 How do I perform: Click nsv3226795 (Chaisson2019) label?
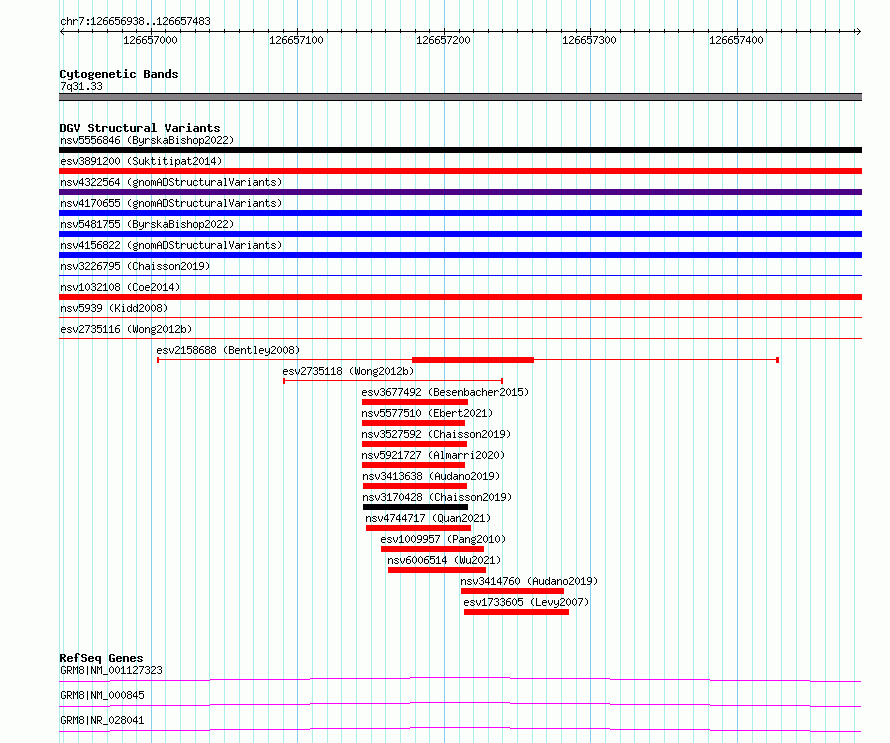tap(135, 266)
